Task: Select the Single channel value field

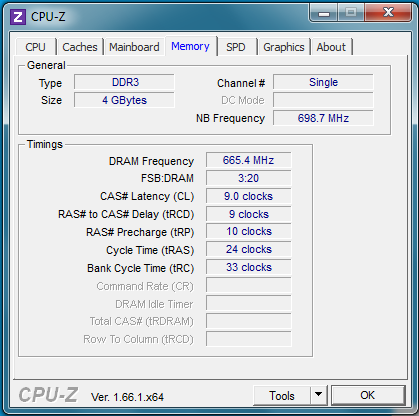Action: point(323,82)
